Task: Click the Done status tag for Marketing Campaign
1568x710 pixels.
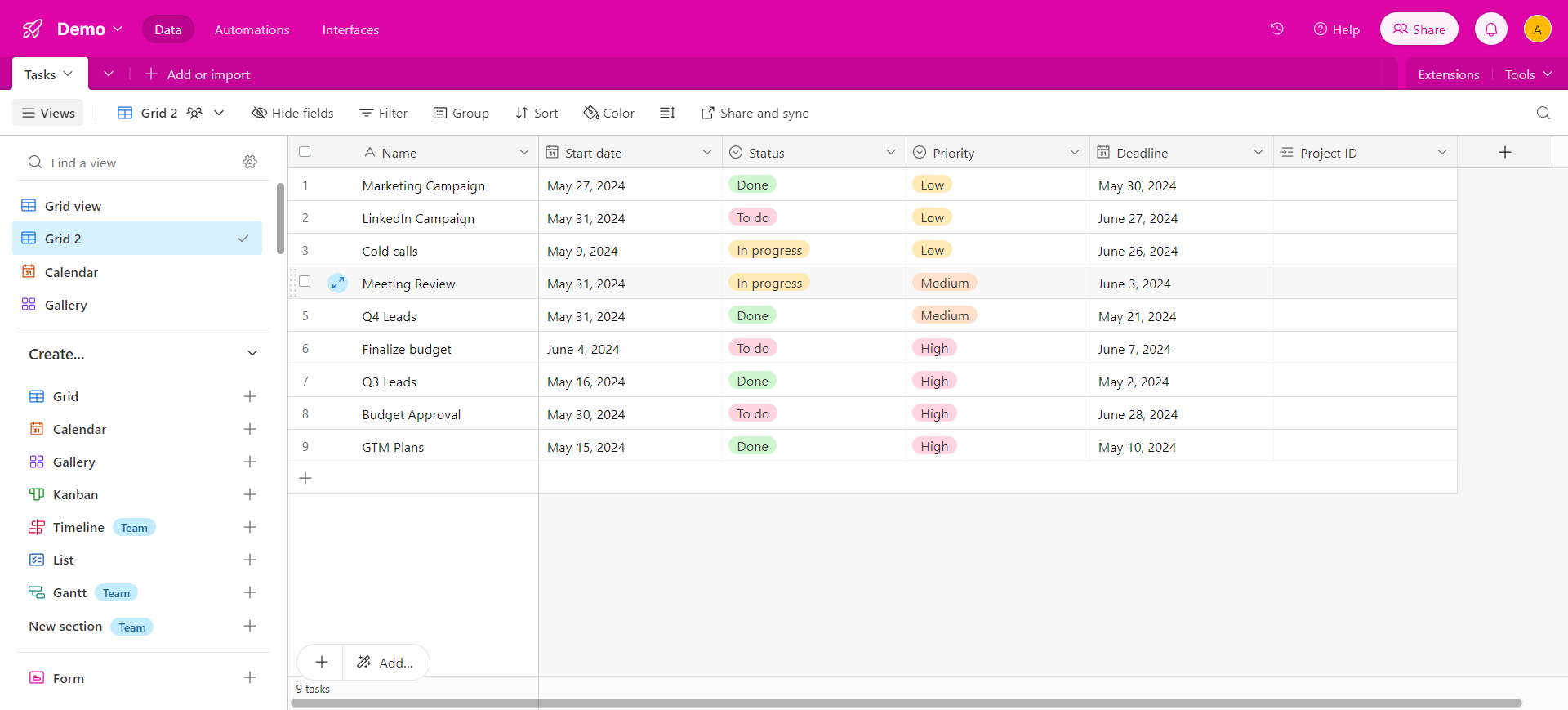Action: point(752,185)
